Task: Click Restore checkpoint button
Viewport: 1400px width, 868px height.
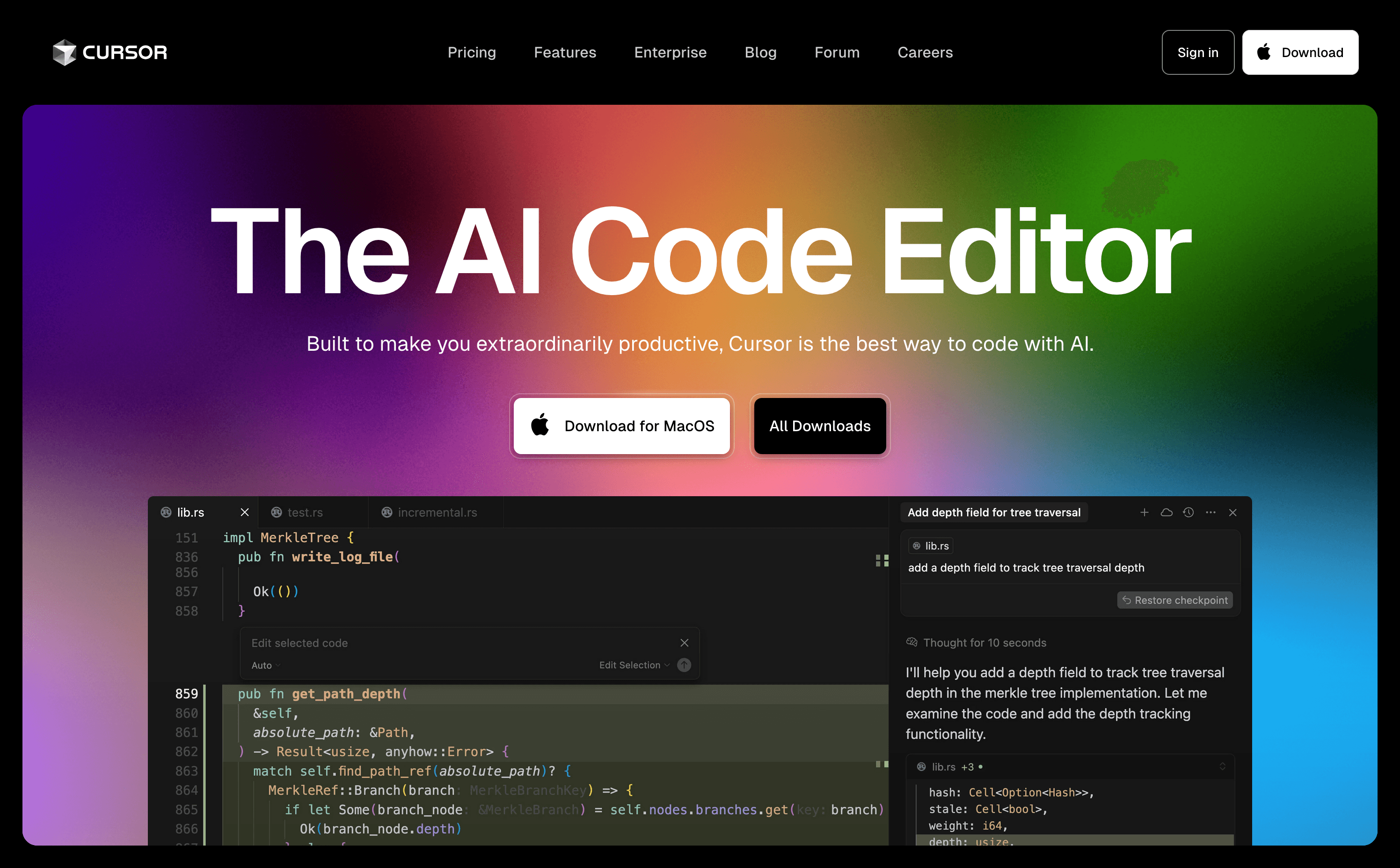Action: [x=1174, y=600]
